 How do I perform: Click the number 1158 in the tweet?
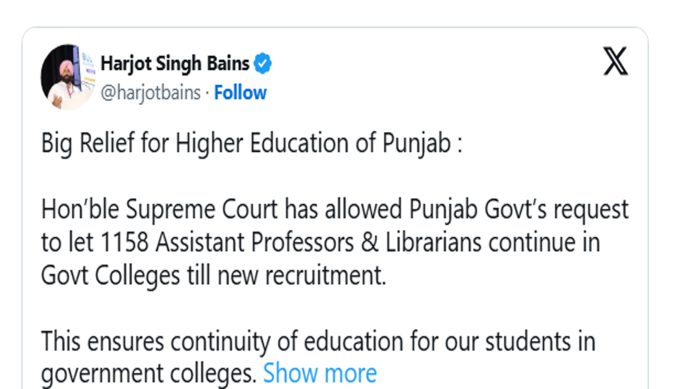click(124, 243)
